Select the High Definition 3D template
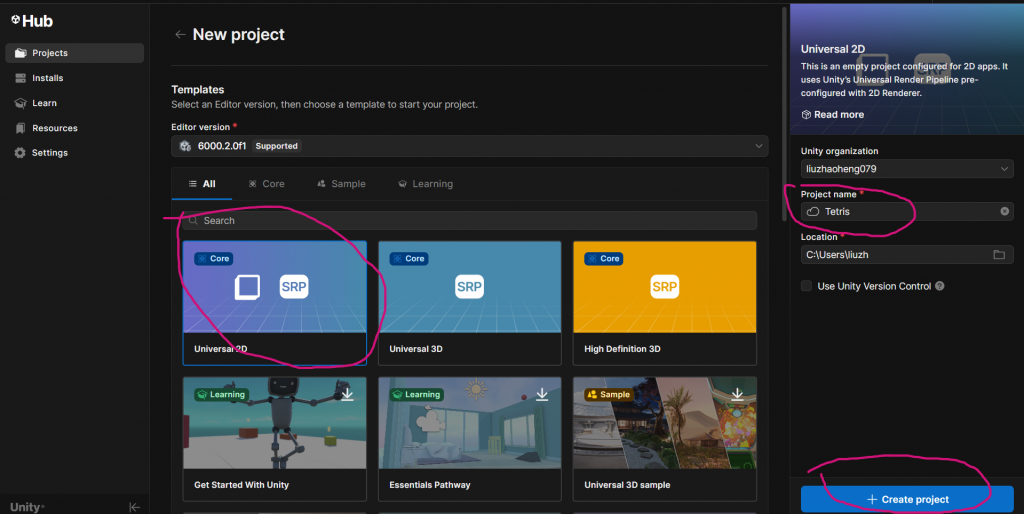The image size is (1024, 514). 665,303
